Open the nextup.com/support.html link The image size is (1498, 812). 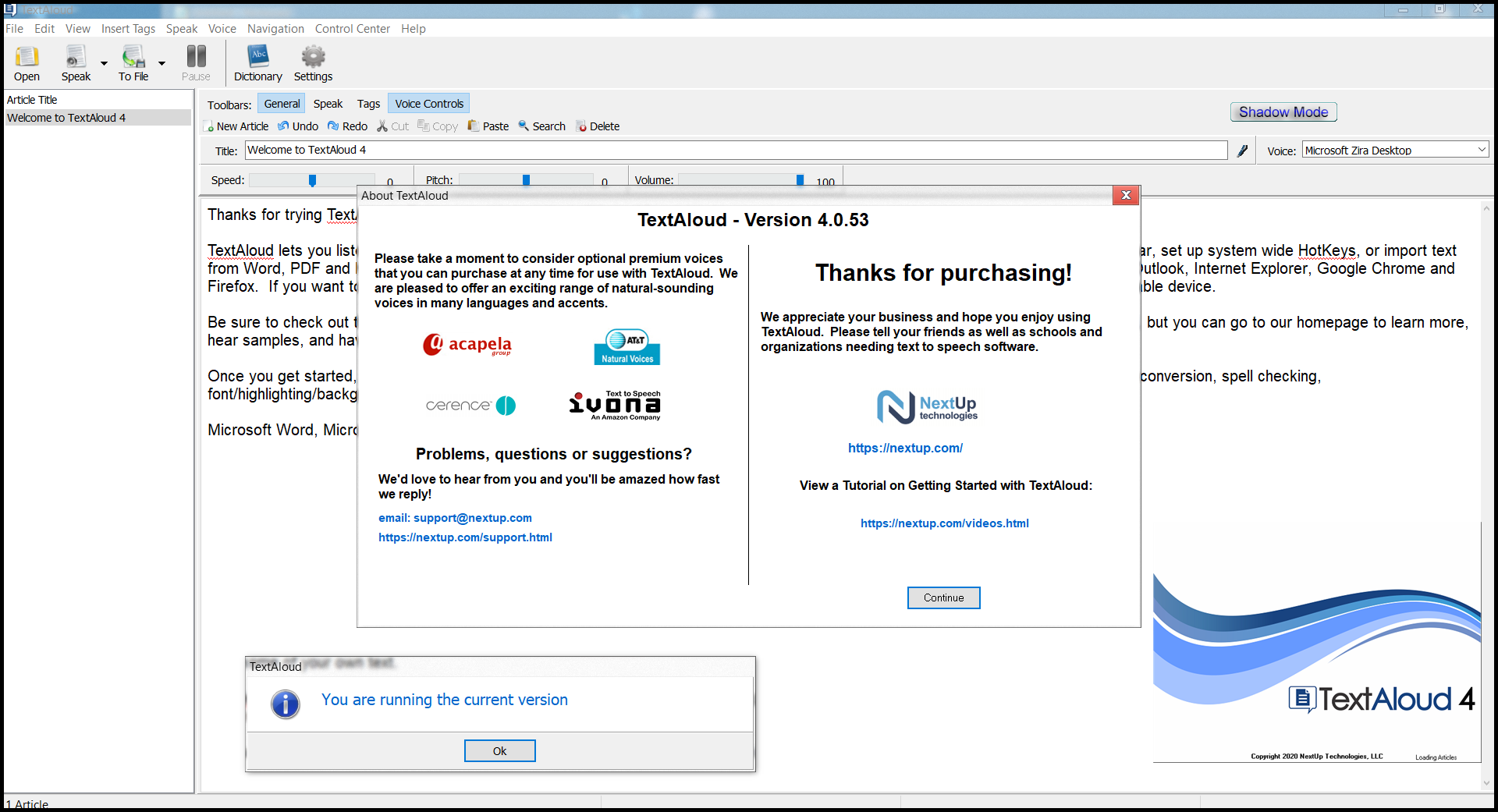click(465, 537)
